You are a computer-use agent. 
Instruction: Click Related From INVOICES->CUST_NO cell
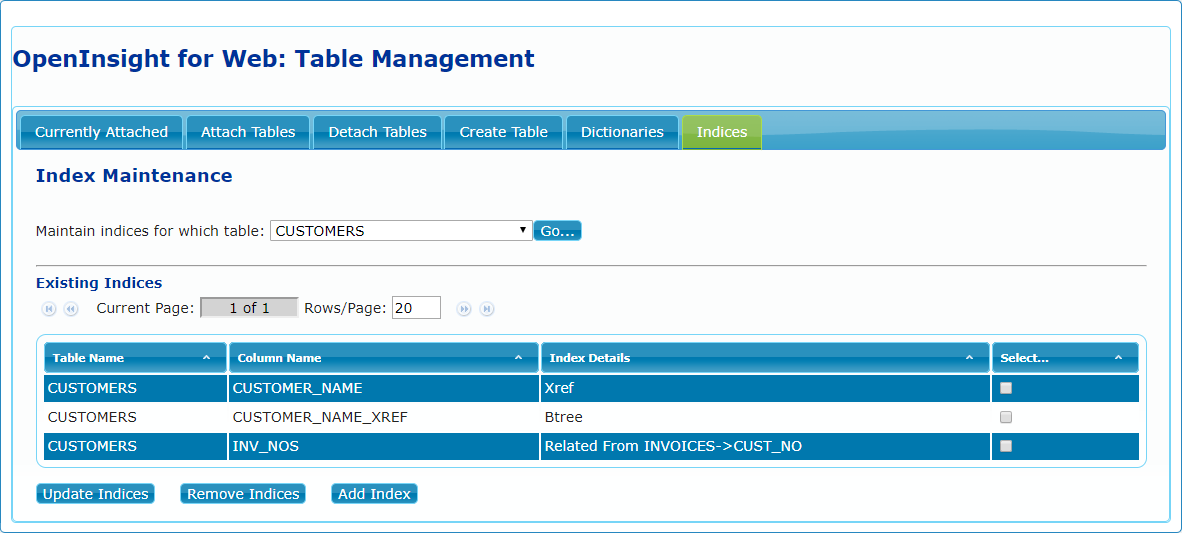coord(765,446)
